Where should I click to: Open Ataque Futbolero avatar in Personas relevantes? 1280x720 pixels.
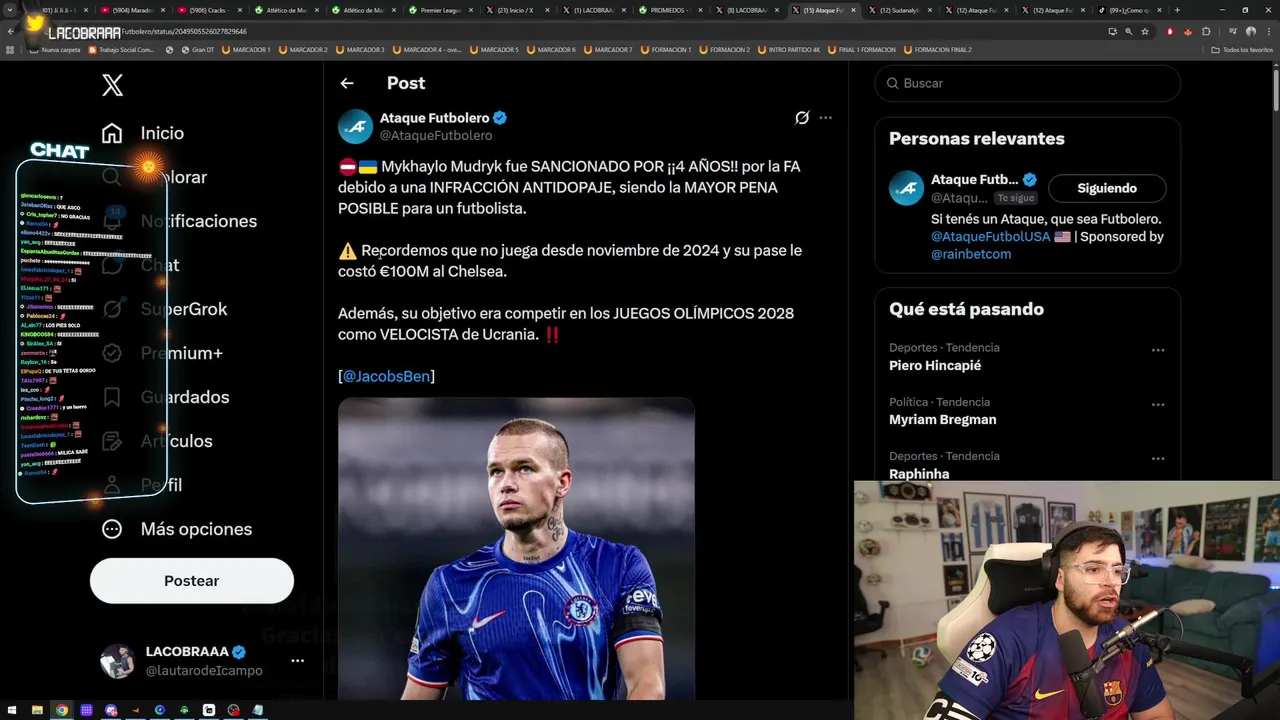[x=906, y=188]
